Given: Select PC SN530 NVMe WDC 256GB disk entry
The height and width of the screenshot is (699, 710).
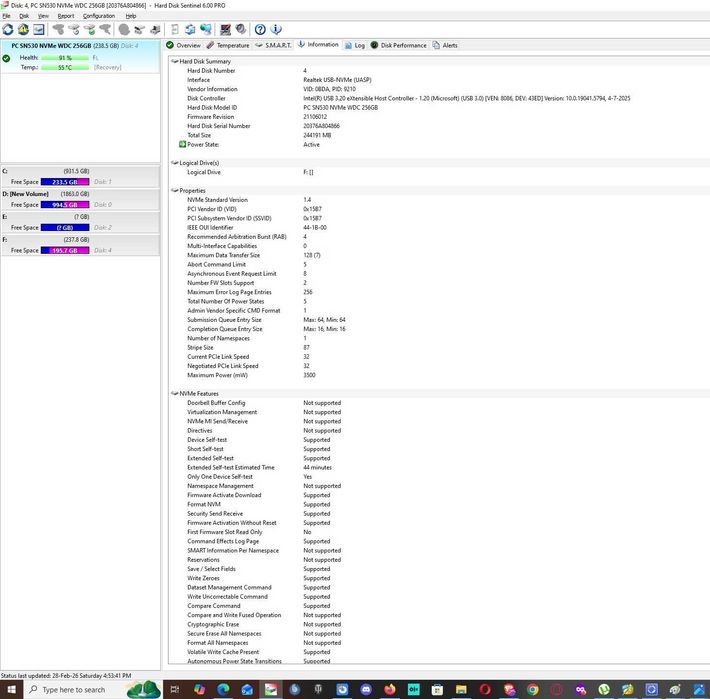Looking at the screenshot, I should 80,57.
